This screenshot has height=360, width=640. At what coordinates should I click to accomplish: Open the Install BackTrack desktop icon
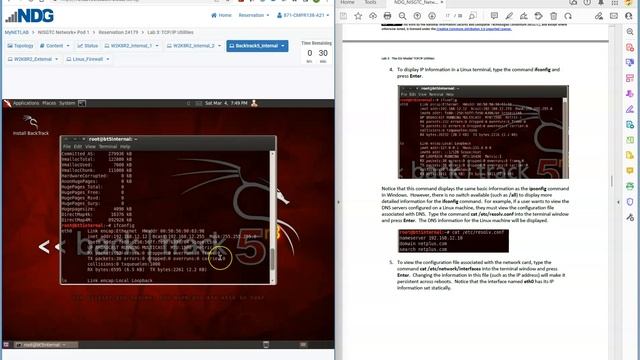coord(31,125)
